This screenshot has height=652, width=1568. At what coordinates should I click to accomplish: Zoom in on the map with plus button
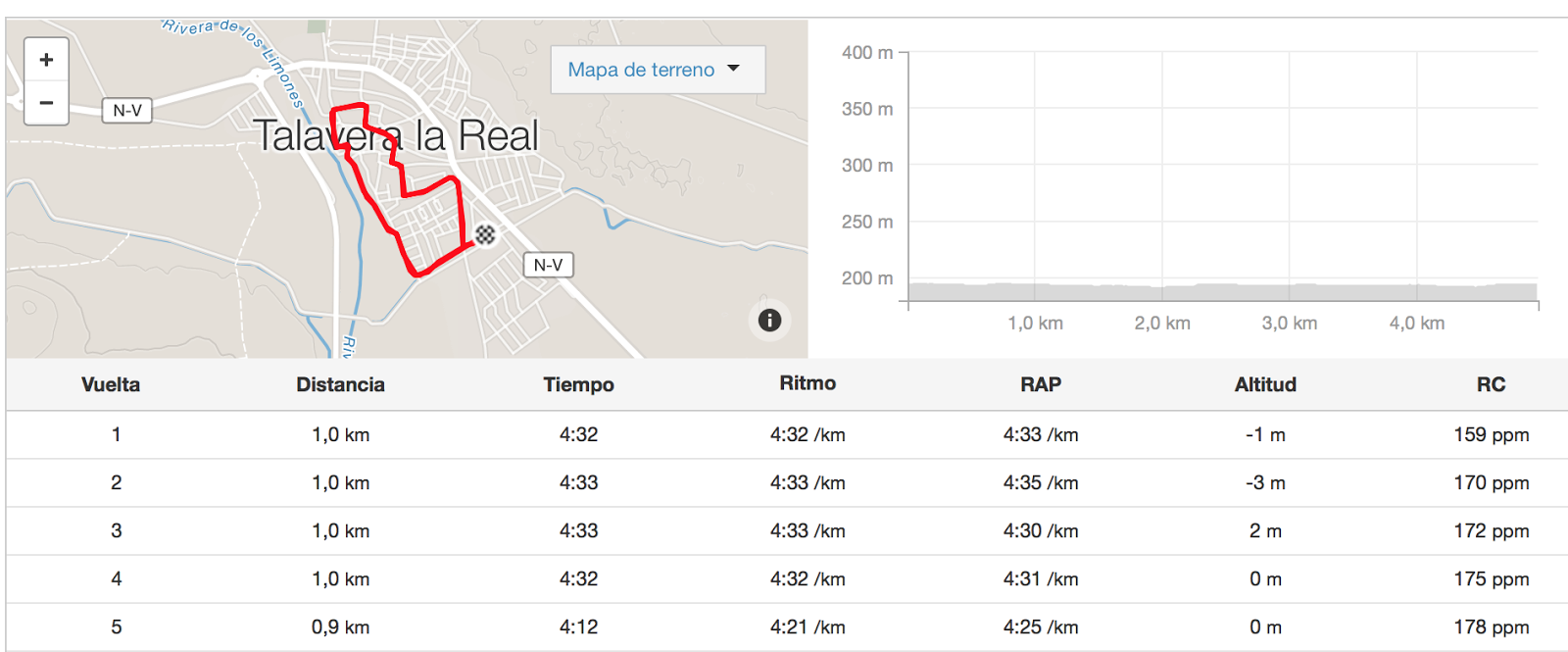pyautogui.click(x=46, y=61)
